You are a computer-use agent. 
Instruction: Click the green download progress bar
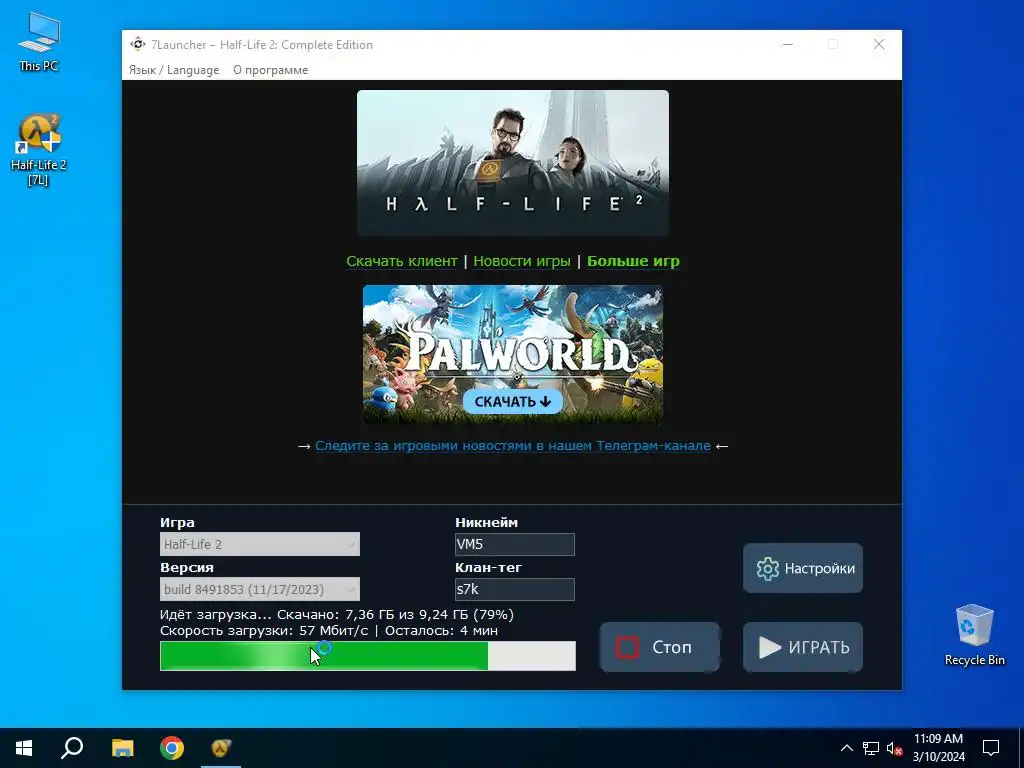tap(368, 656)
